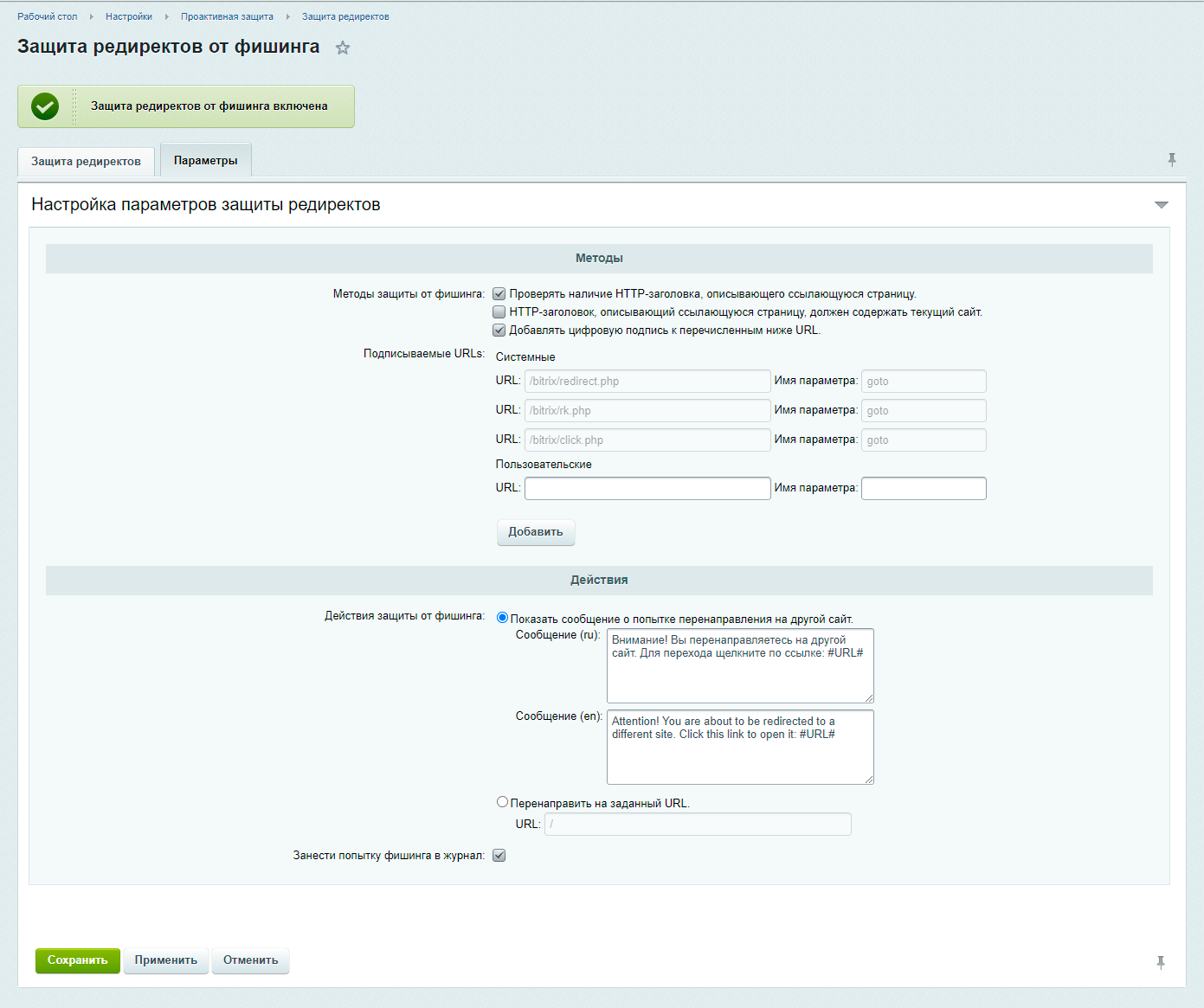Click 'Защита редиректов от фишинга включена' status text
The image size is (1204, 1008).
tap(209, 106)
